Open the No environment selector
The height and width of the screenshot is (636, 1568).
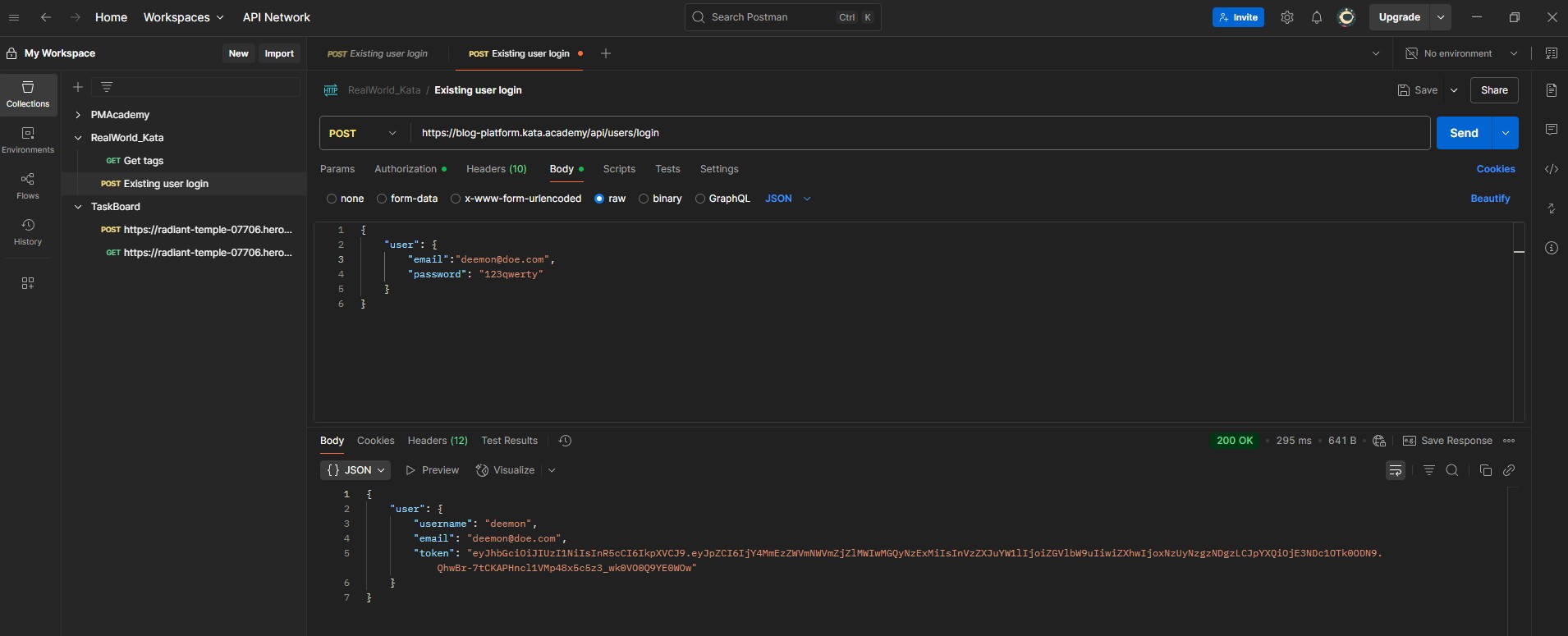(x=1461, y=53)
